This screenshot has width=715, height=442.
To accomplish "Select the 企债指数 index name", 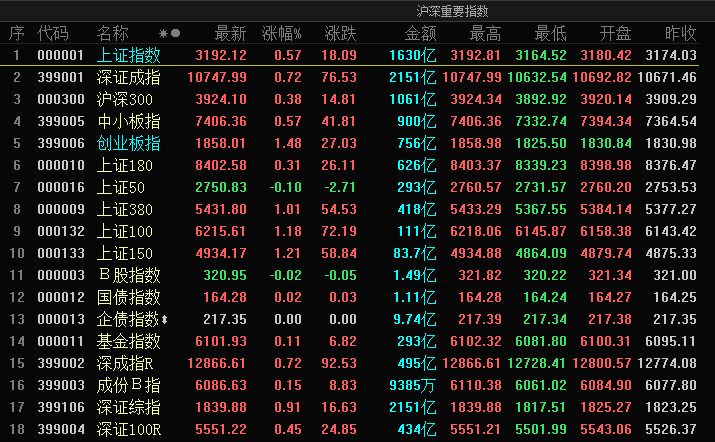I will click(128, 319).
